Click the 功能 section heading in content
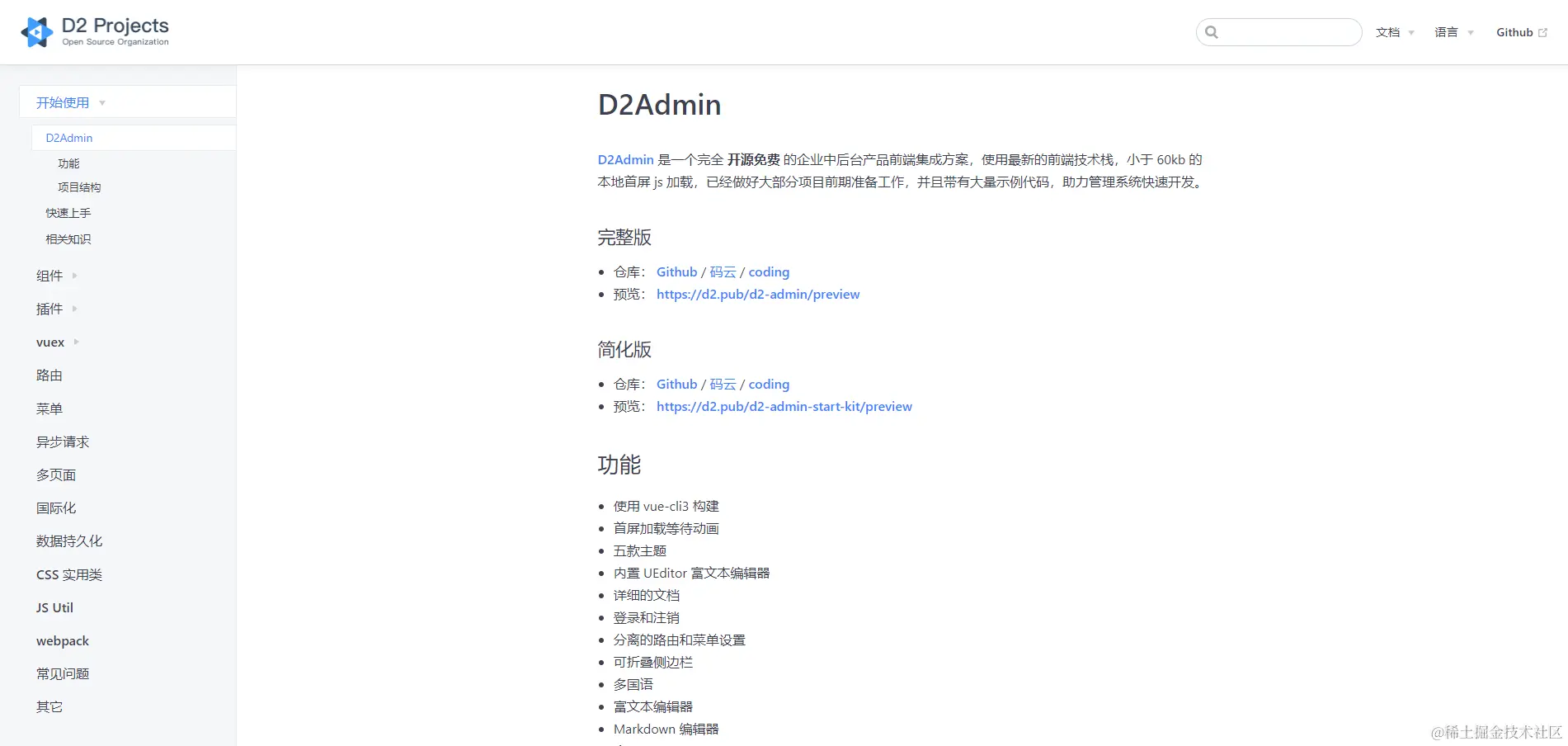Viewport: 1568px width, 746px height. pyautogui.click(x=619, y=465)
